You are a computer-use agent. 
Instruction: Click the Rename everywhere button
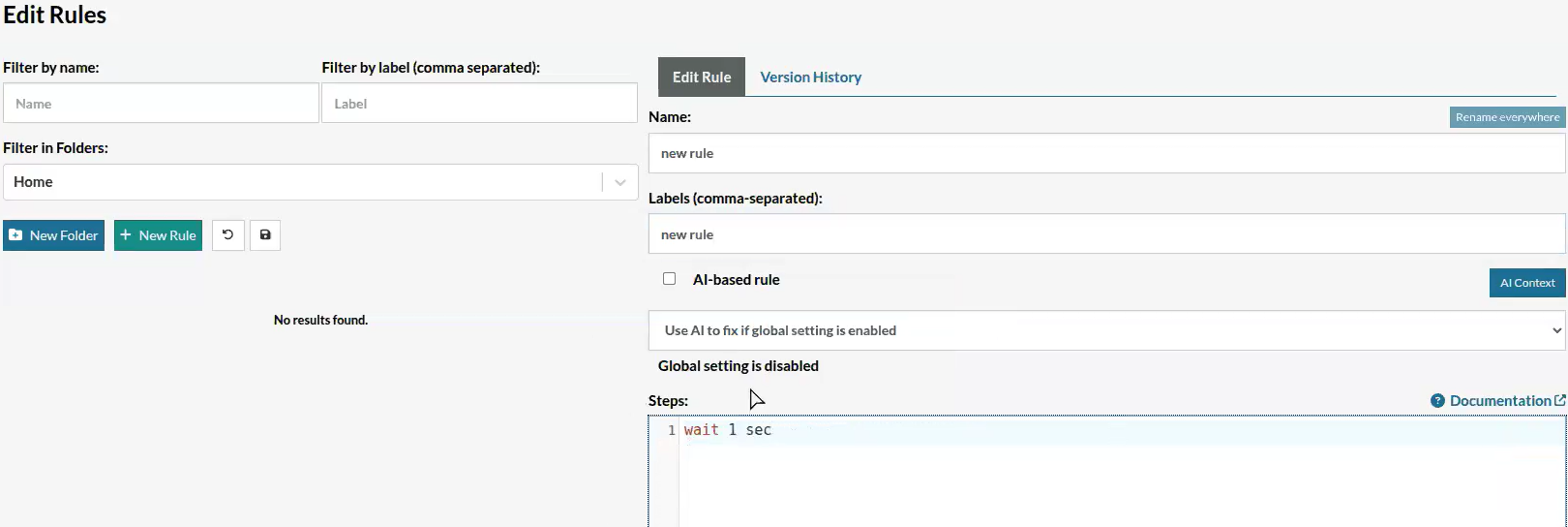(x=1507, y=117)
